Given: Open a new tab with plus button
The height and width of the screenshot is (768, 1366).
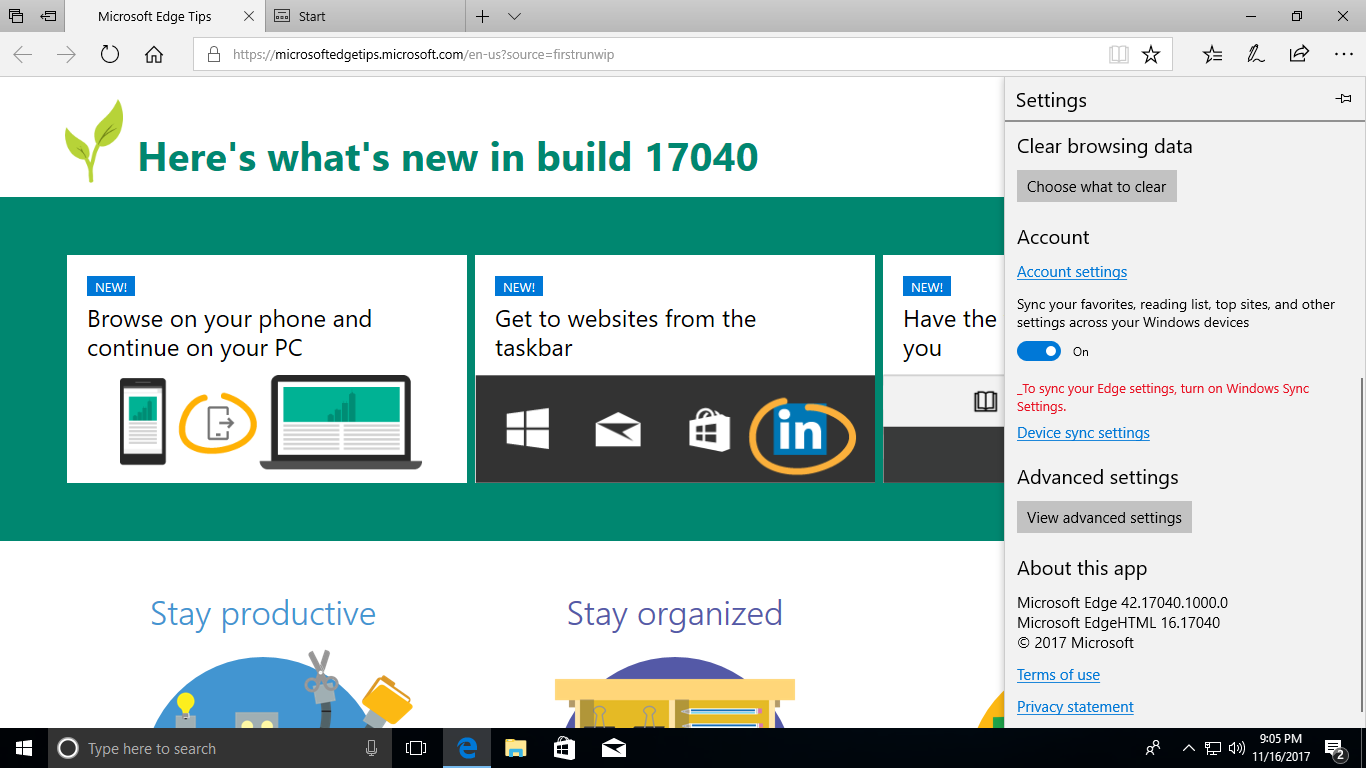Looking at the screenshot, I should [482, 16].
